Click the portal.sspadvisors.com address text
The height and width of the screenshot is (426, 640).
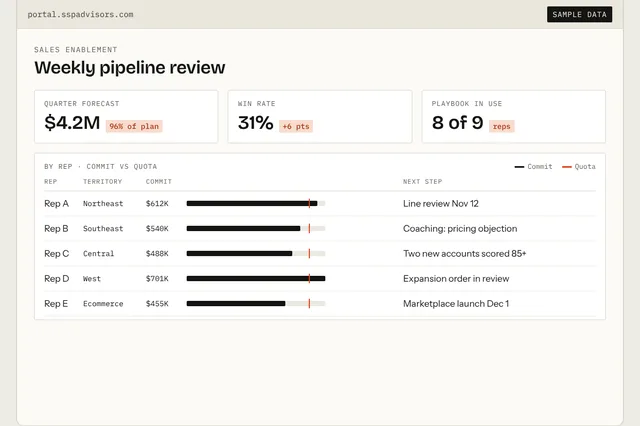80,14
